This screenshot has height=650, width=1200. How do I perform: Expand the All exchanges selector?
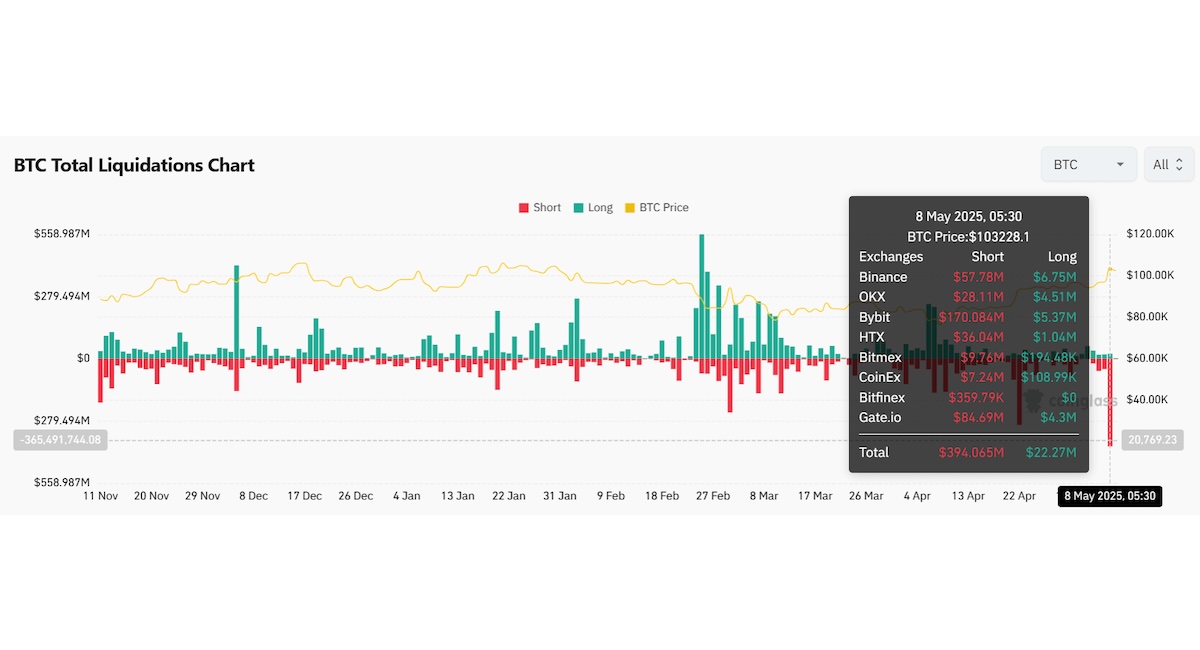(x=1168, y=164)
